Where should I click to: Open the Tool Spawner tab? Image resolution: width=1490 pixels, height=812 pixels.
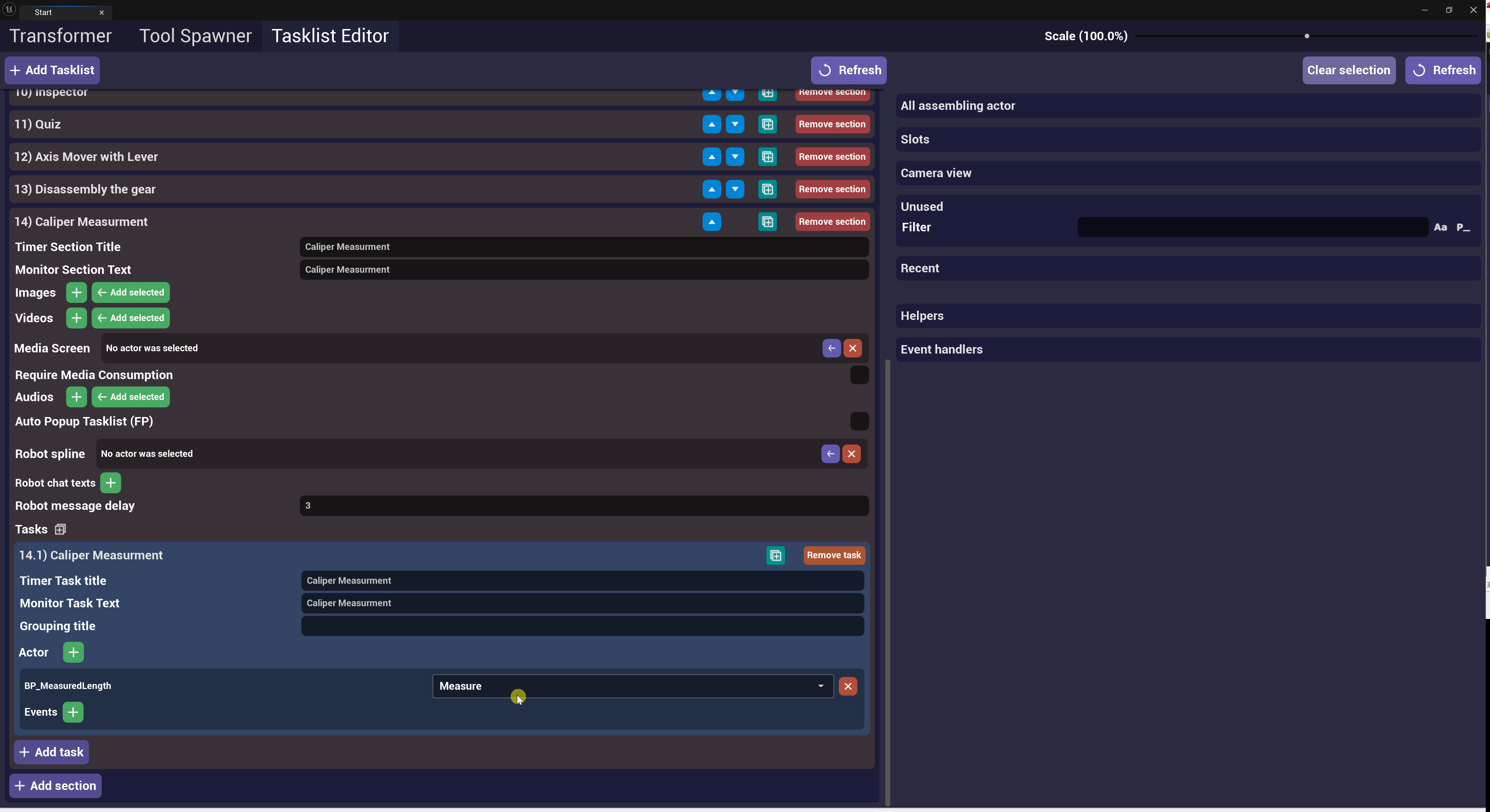coord(195,36)
